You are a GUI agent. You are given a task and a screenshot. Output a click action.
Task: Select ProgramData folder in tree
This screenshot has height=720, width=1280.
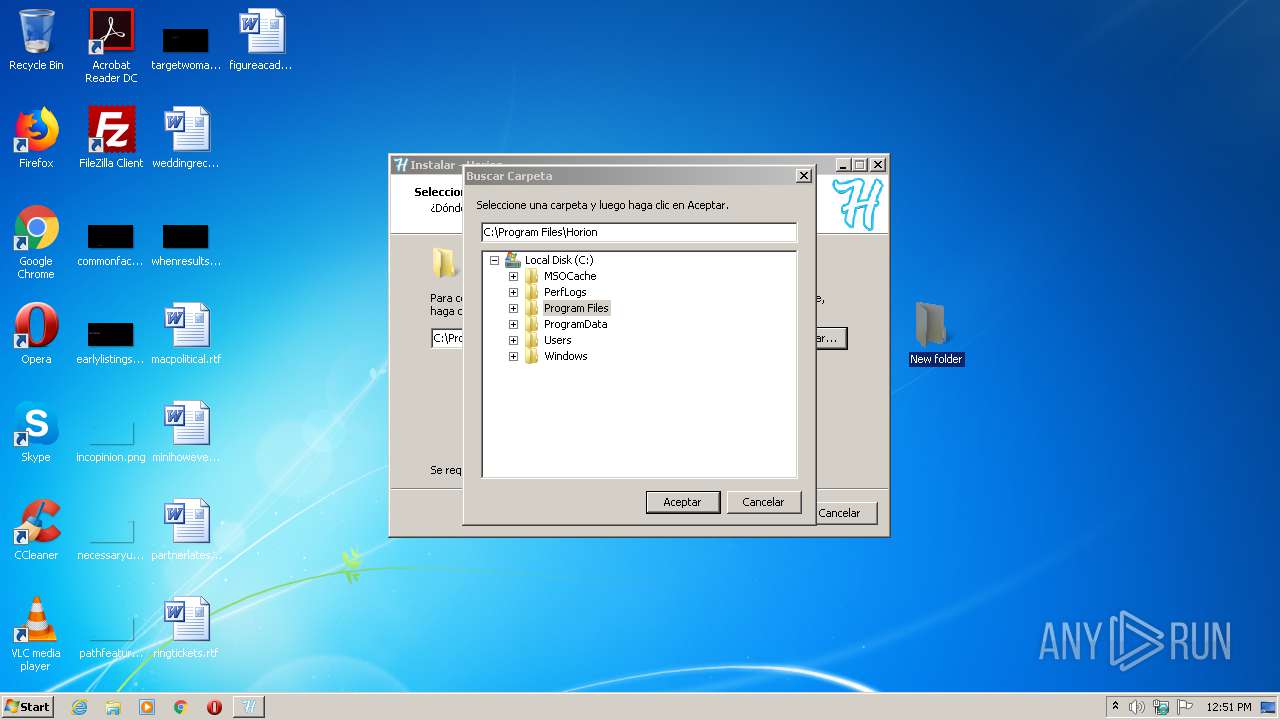tap(575, 324)
